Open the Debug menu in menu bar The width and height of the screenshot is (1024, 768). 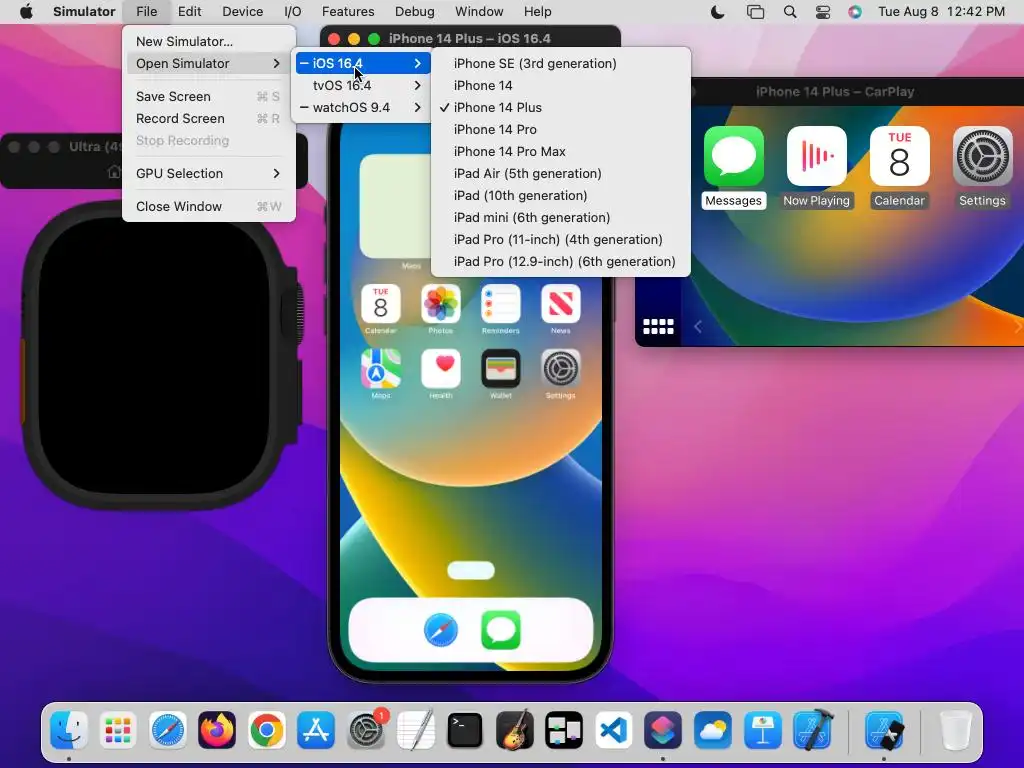415,12
